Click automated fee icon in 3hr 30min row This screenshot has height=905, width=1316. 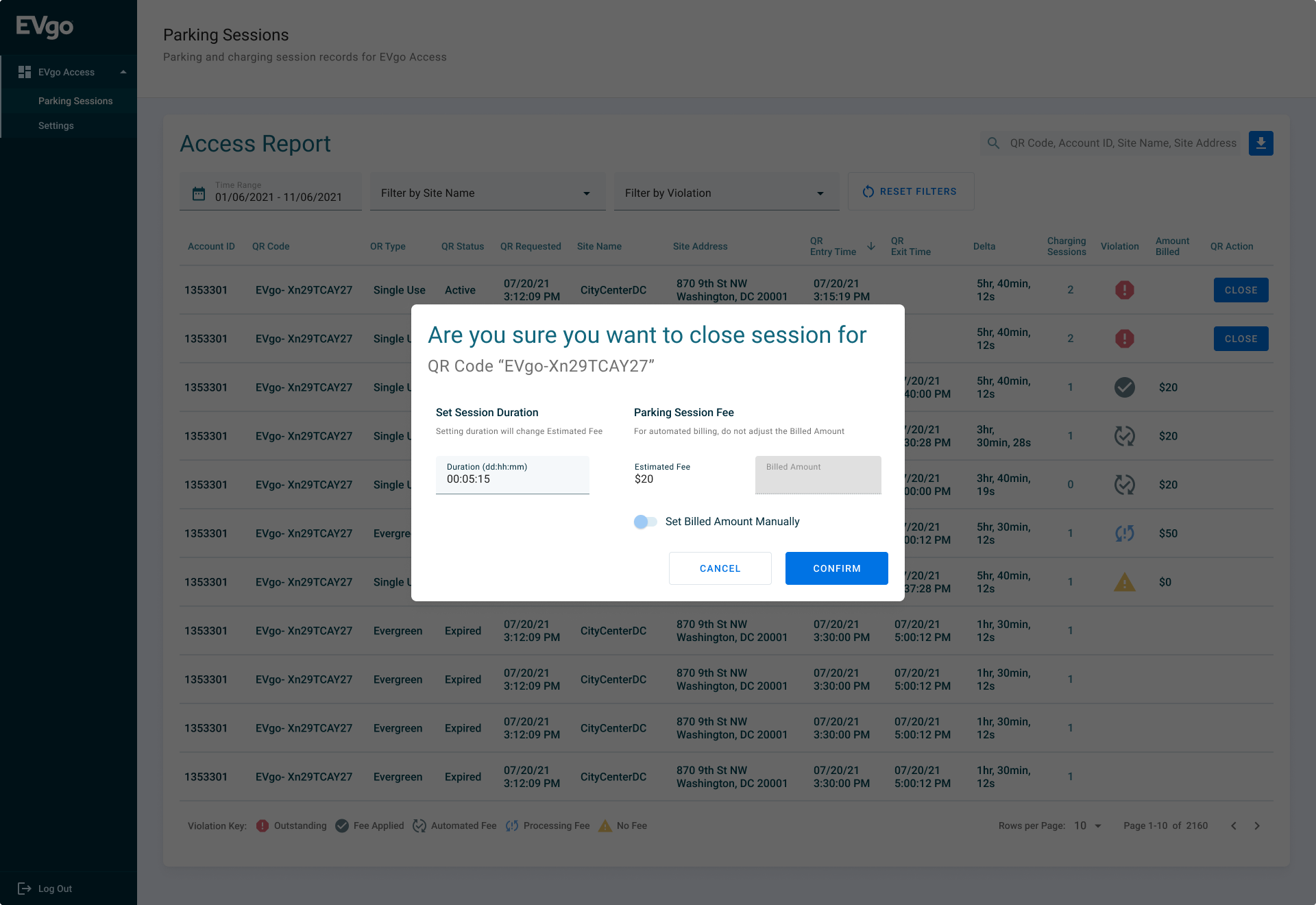pos(1124,436)
